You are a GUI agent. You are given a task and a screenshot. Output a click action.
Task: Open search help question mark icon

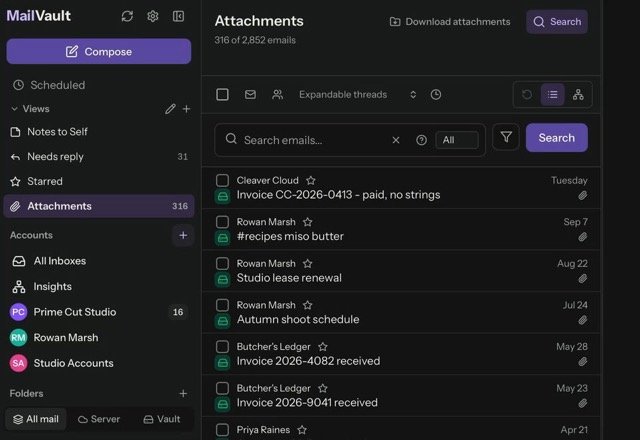tap(421, 140)
